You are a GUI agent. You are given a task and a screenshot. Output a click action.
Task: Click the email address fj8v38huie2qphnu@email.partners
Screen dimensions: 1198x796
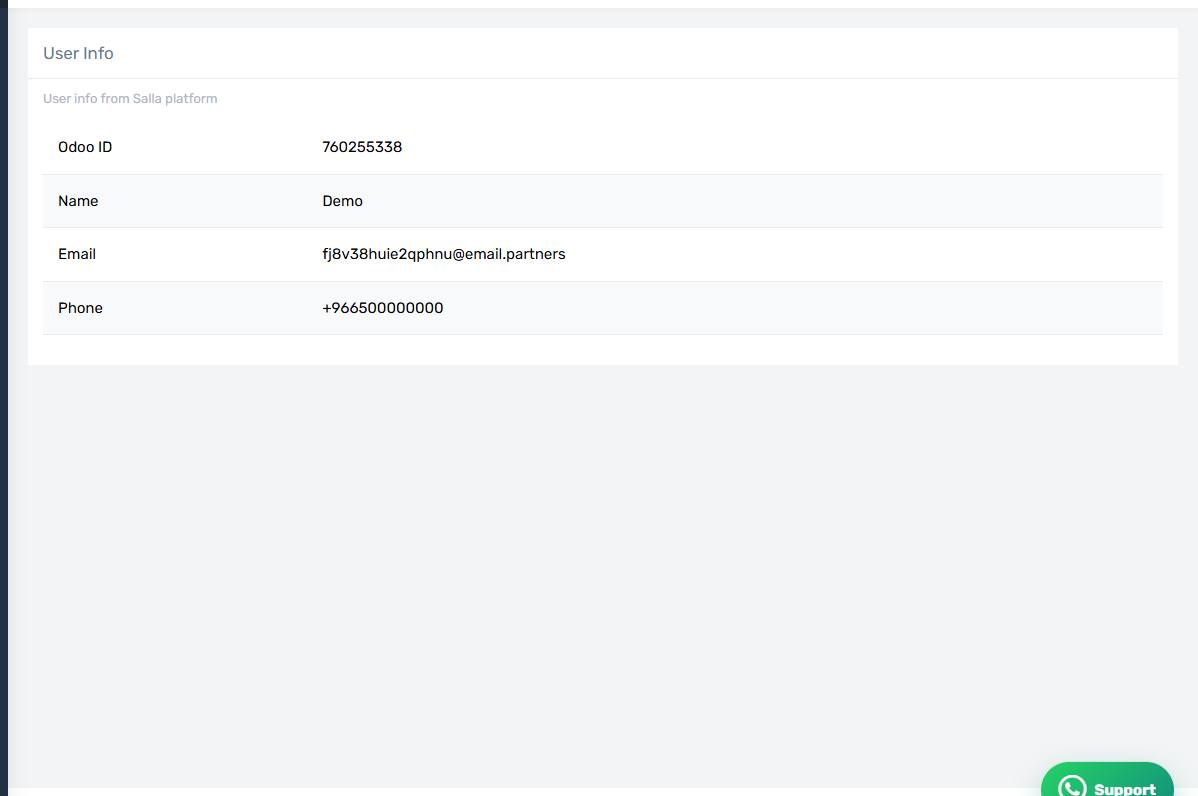(x=444, y=254)
